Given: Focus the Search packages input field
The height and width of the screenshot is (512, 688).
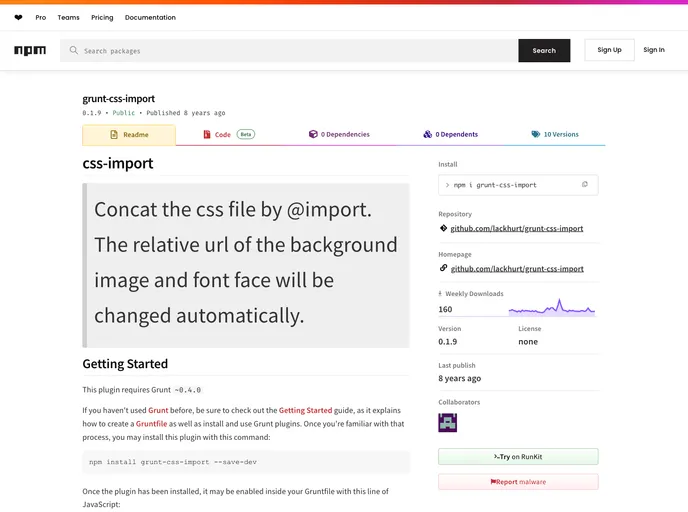Looking at the screenshot, I should [x=289, y=50].
